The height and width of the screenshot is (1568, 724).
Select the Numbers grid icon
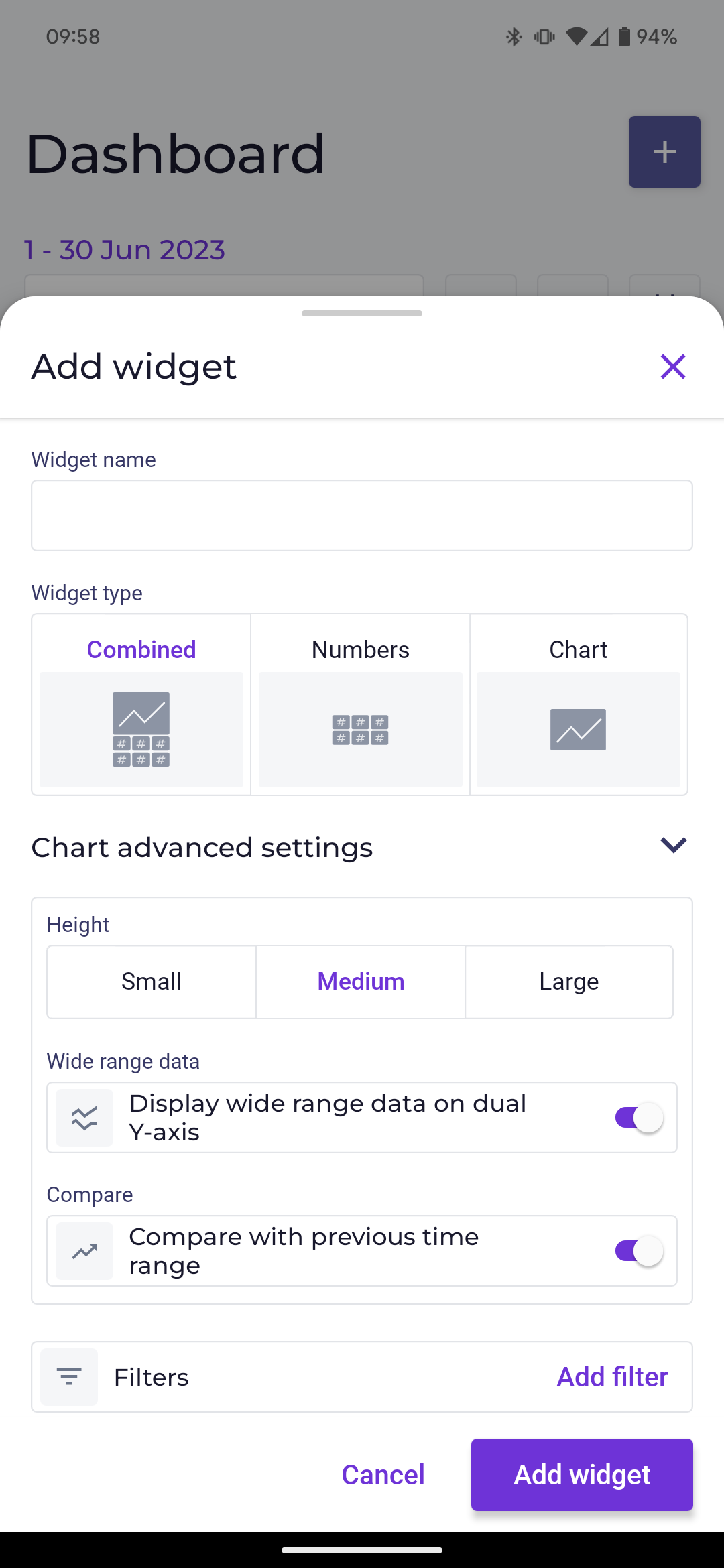tap(360, 730)
